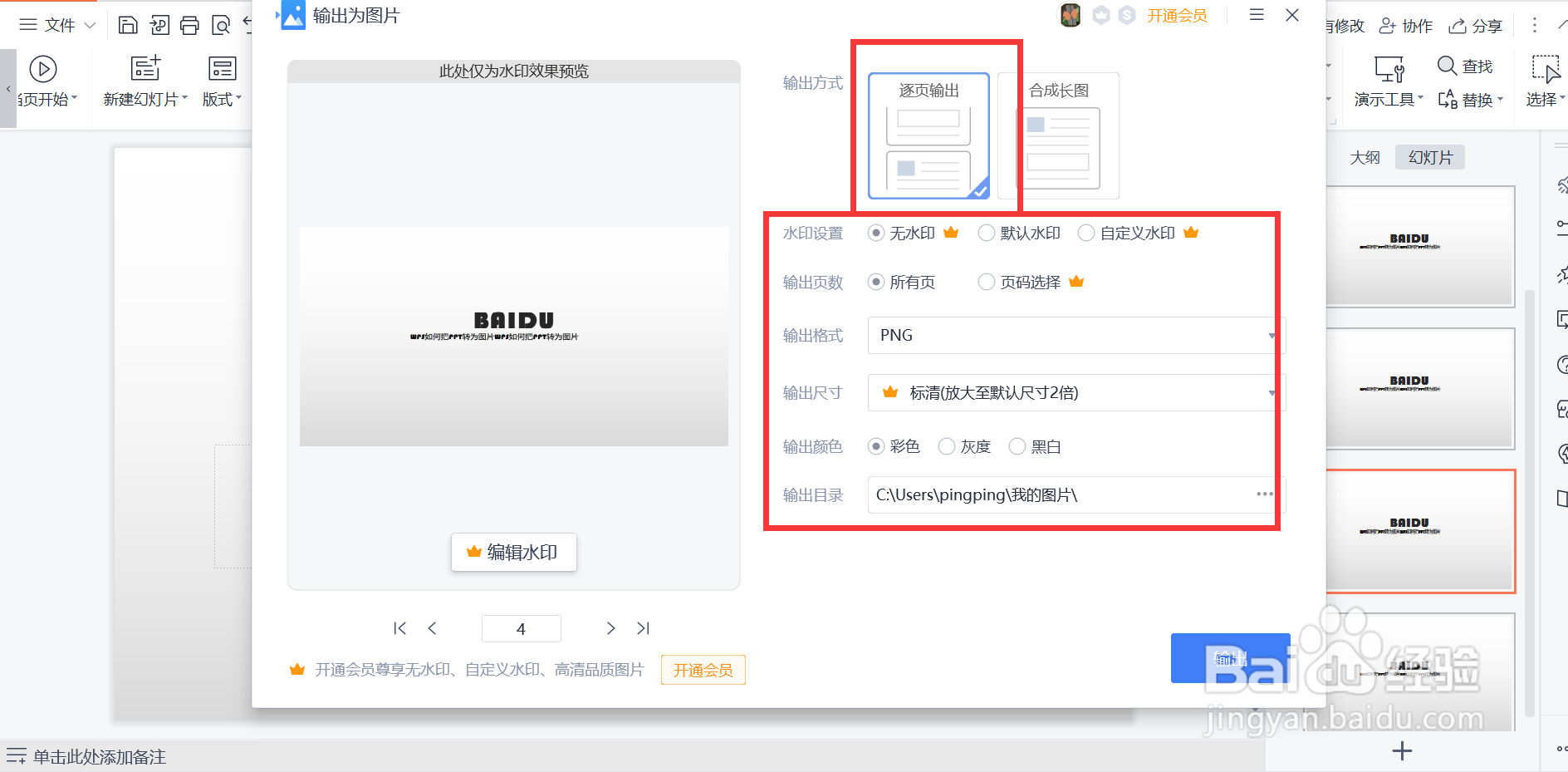Click the save icon in the toolbar

pos(128,25)
